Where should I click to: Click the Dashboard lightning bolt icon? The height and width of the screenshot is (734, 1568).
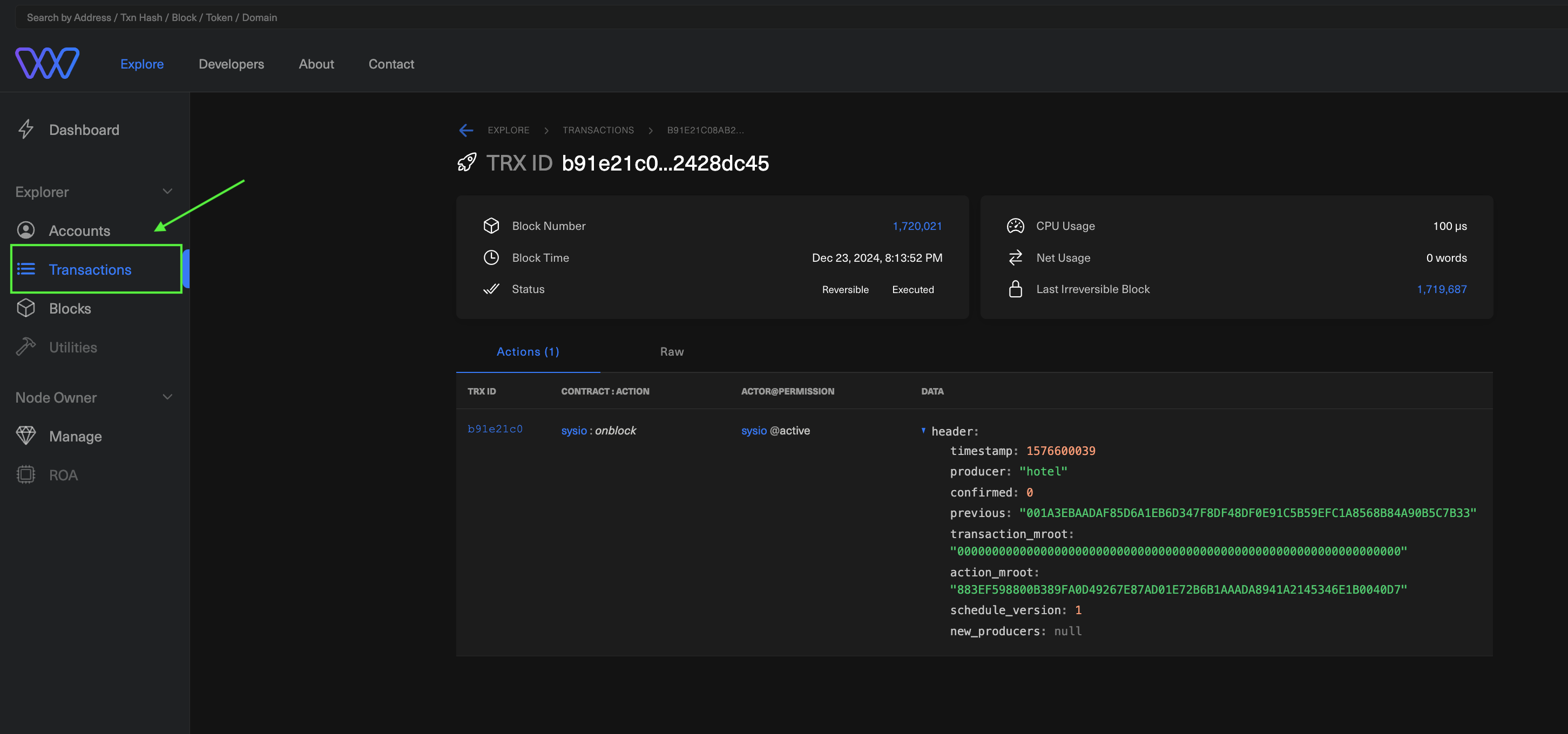tap(25, 129)
